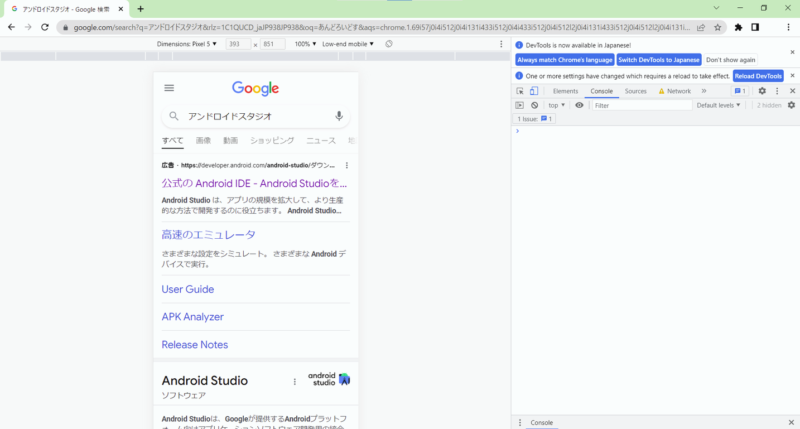This screenshot has width=800, height=429.
Task: Open DevTools settings gear icon
Action: point(762,91)
